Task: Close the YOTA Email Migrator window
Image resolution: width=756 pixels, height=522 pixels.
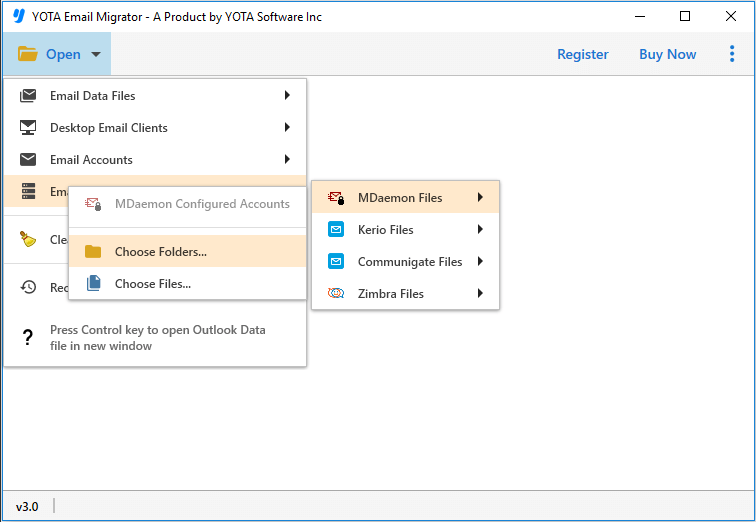Action: coord(730,16)
